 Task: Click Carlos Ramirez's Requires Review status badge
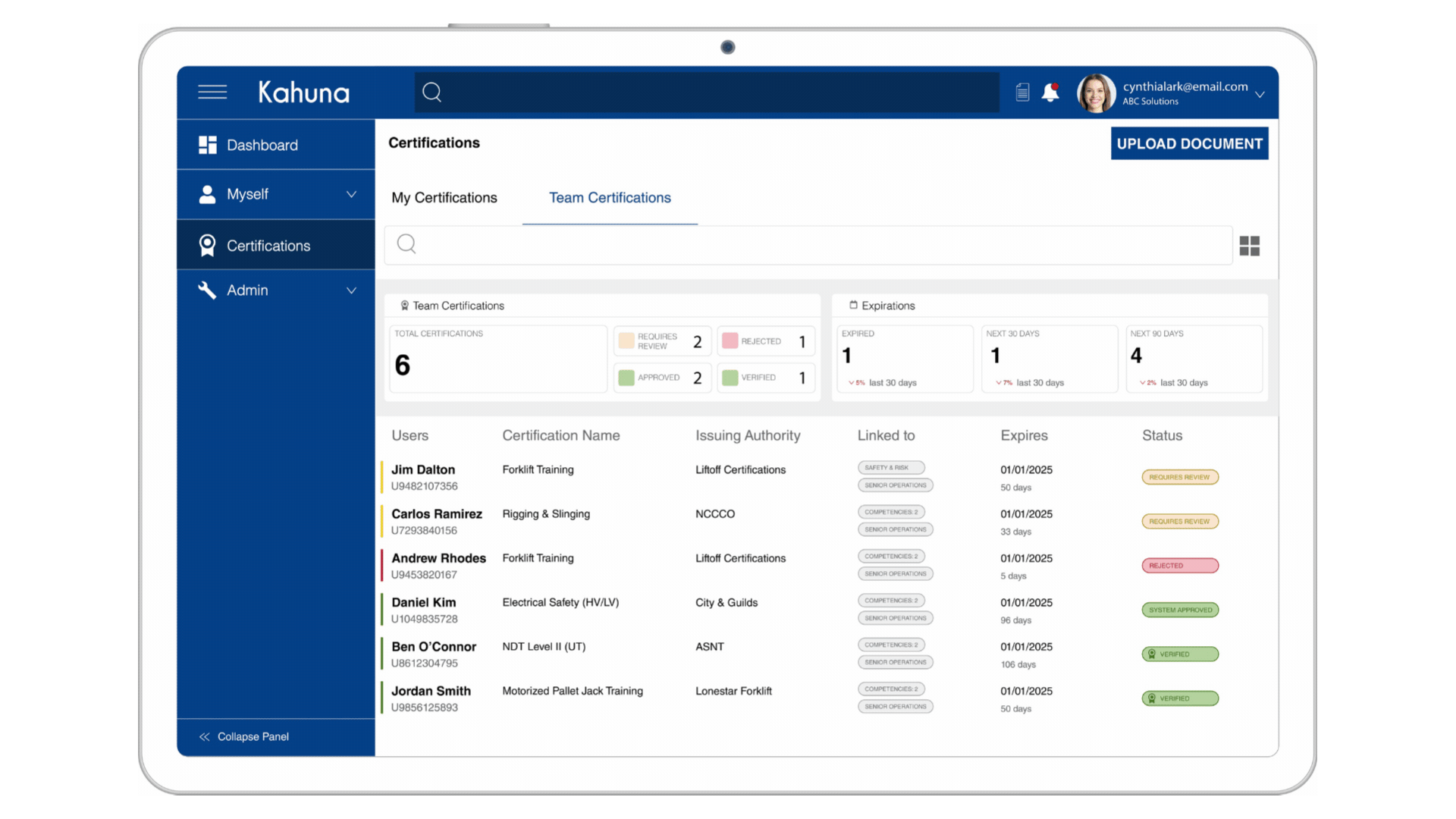(x=1180, y=521)
